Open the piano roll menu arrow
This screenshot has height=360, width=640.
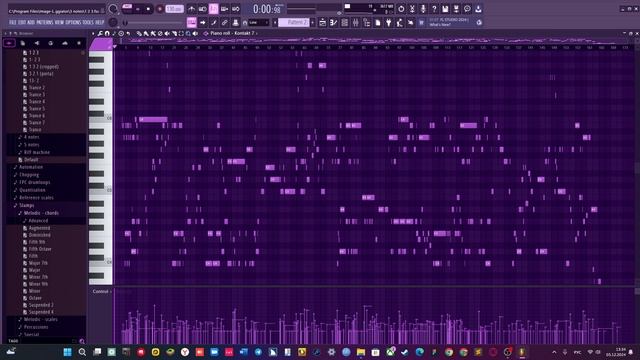click(x=93, y=33)
